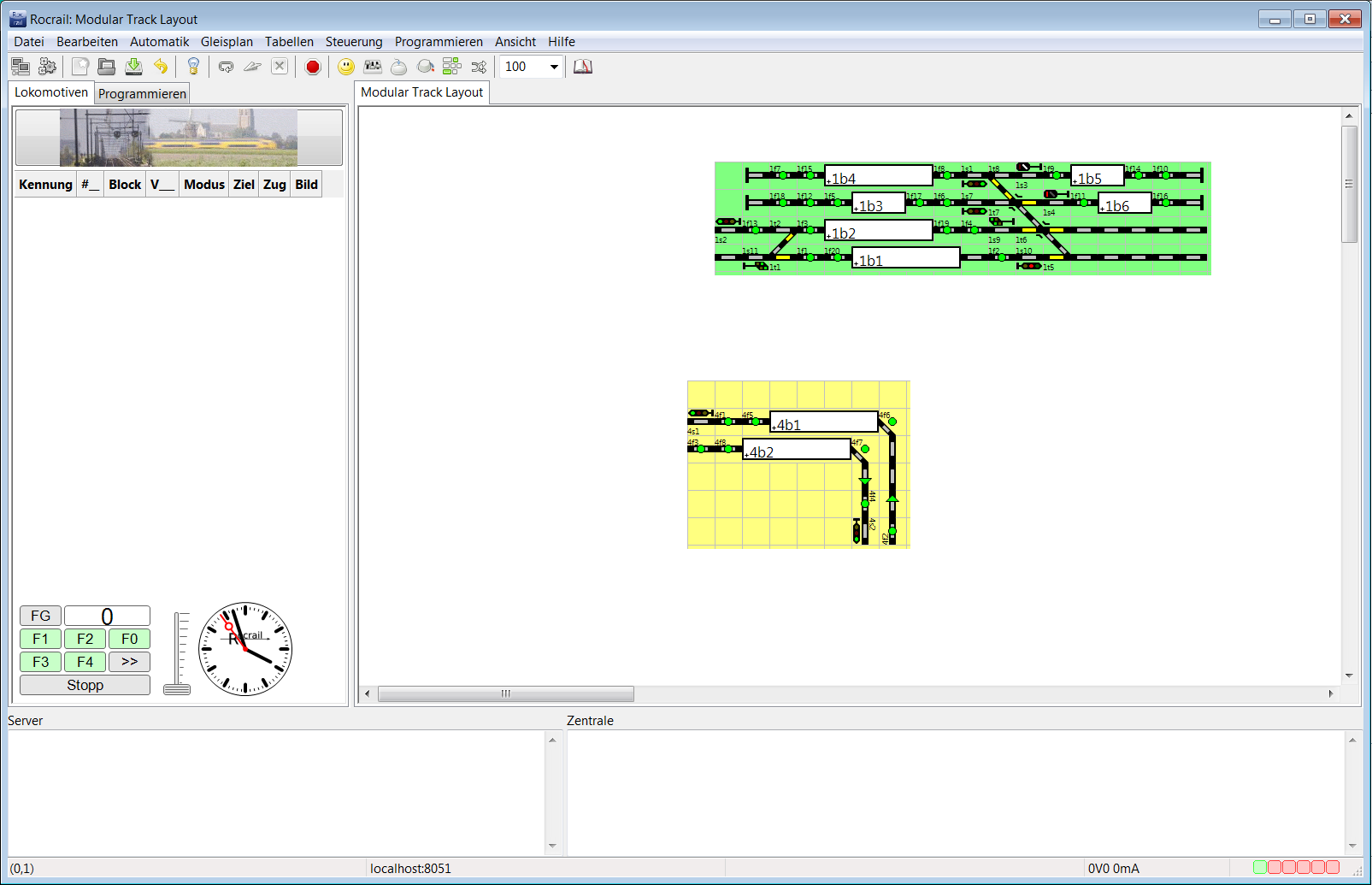Image resolution: width=1372 pixels, height=885 pixels.
Task: Click the open folder icon in toolbar
Action: click(107, 67)
